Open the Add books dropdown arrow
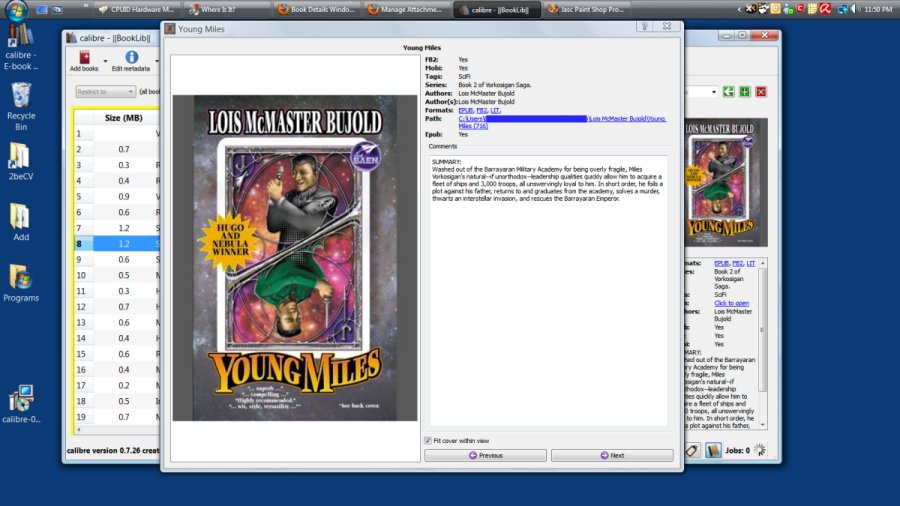 click(105, 60)
